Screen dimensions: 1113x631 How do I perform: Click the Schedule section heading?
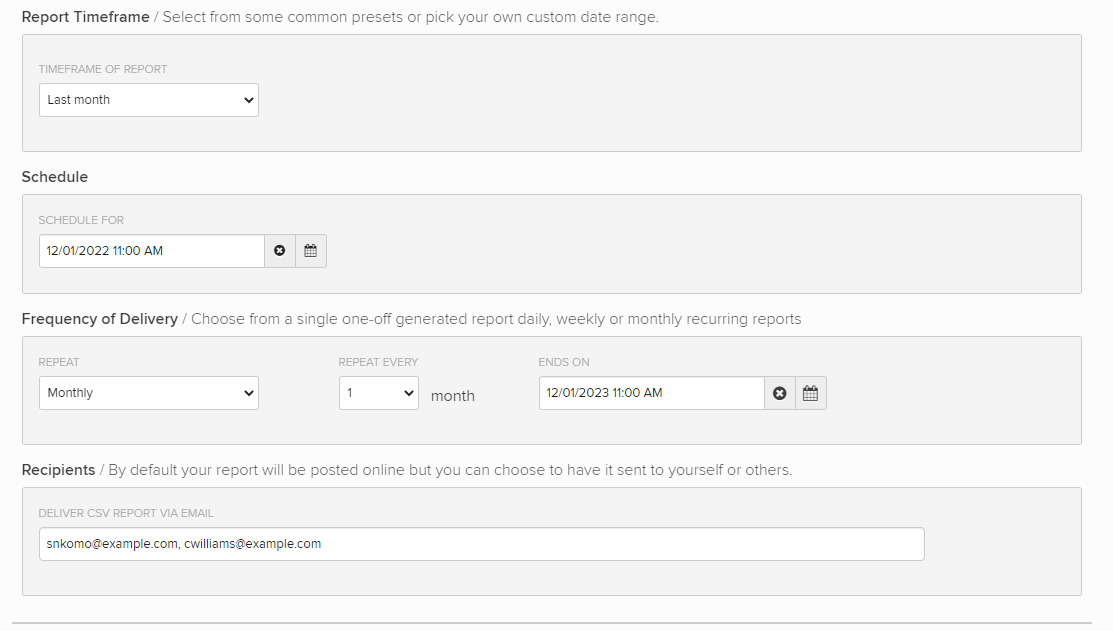coord(55,177)
